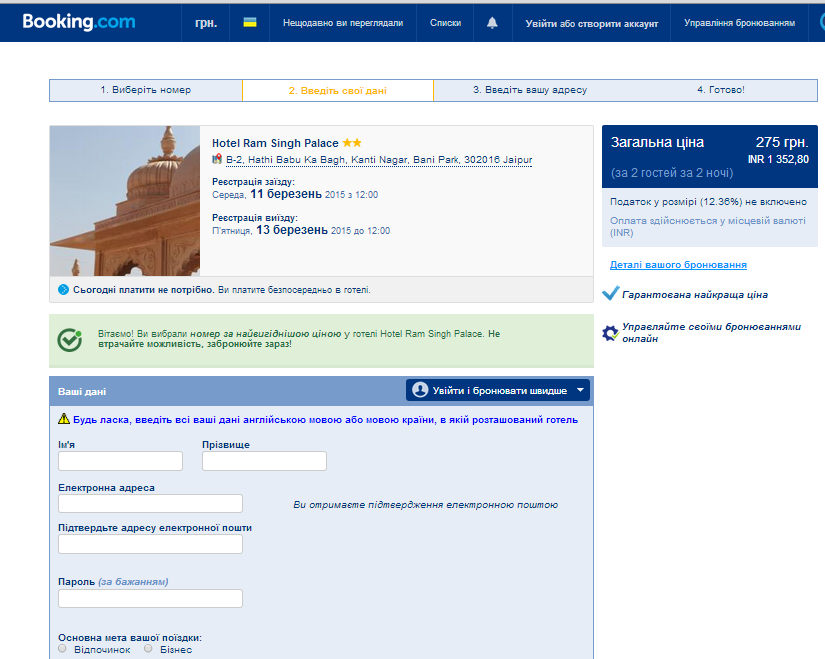
Task: Click the map pin icon beside hotel address
Action: point(217,159)
